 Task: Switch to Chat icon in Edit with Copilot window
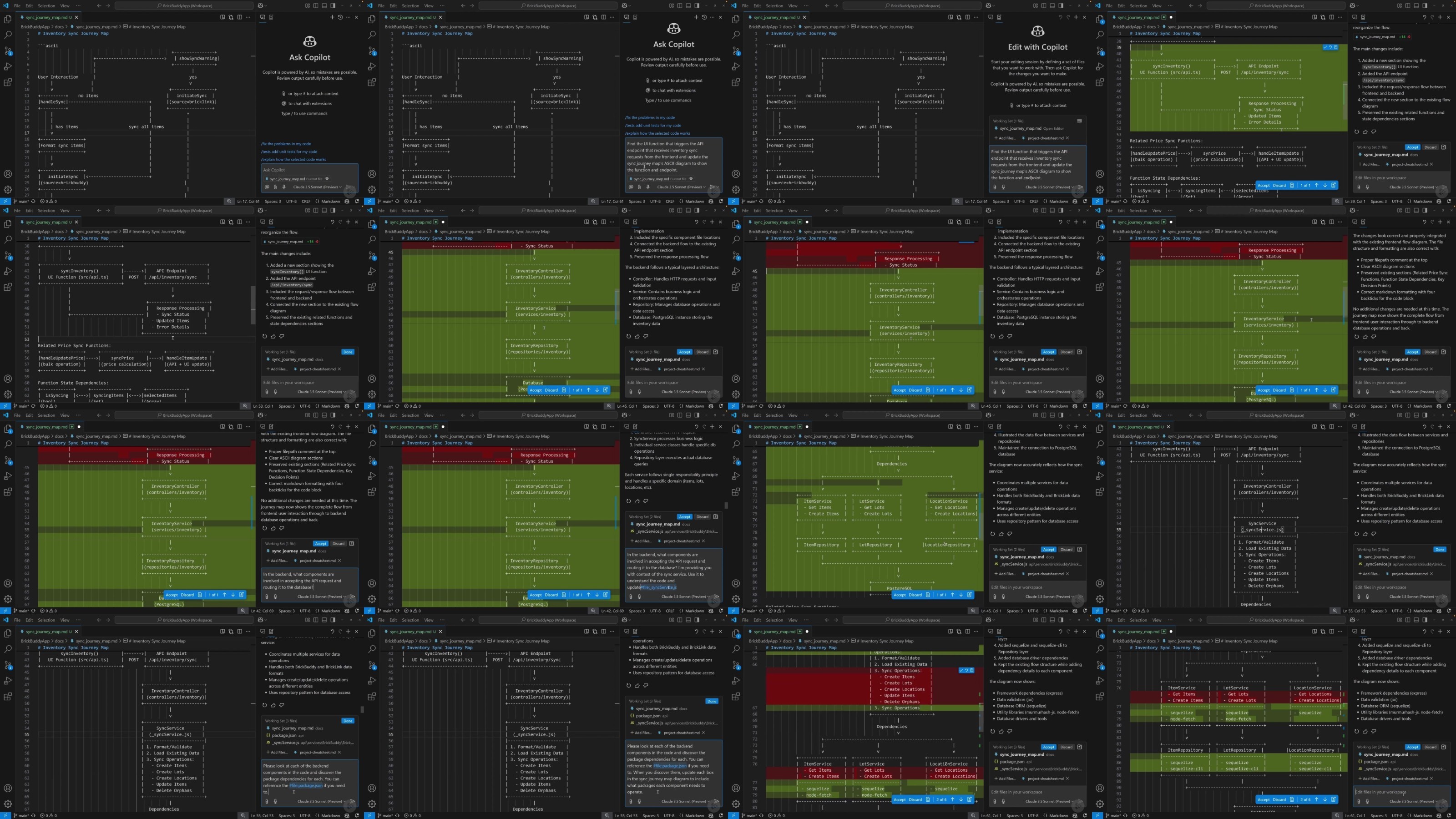(990, 17)
